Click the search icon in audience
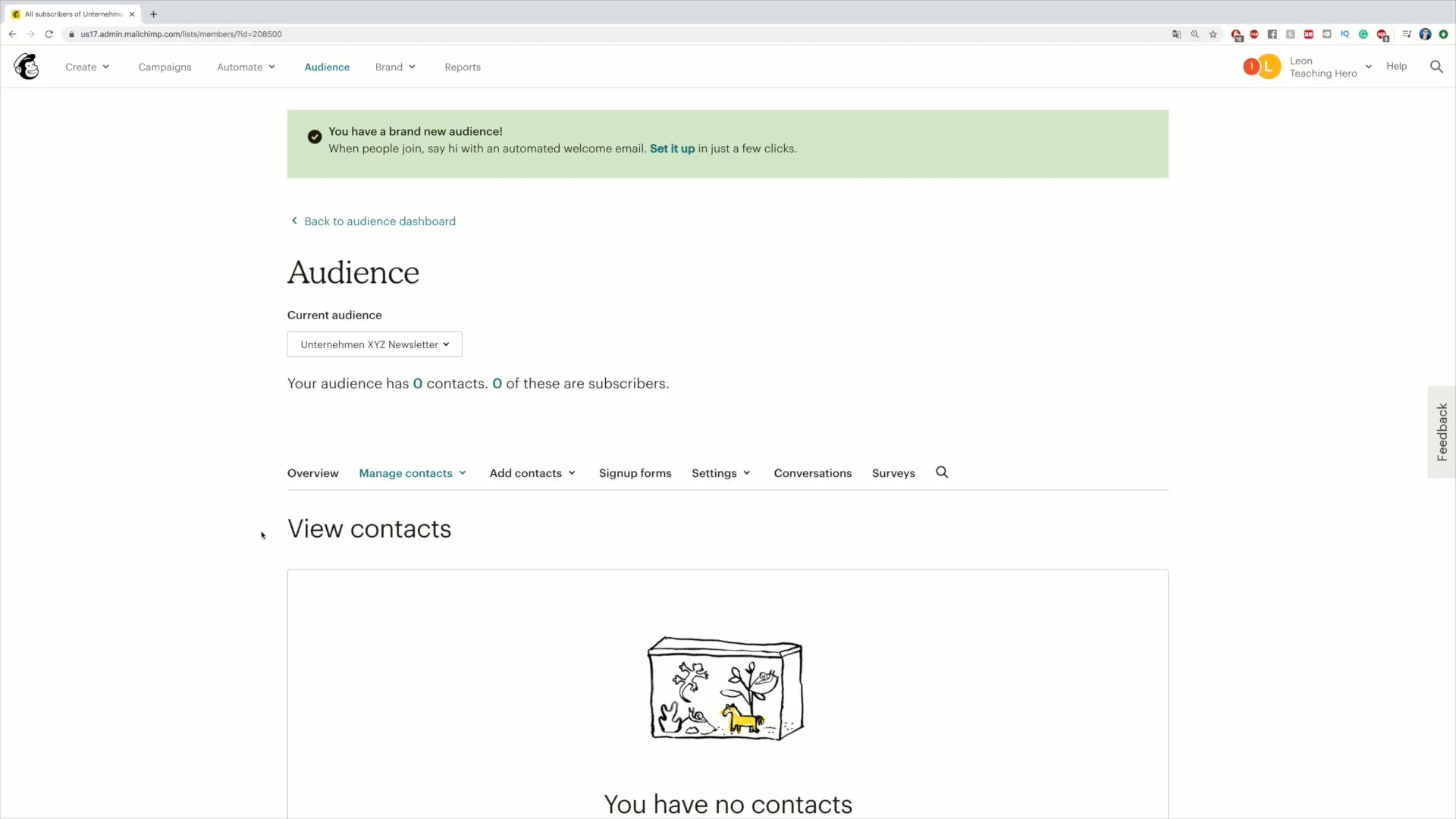 [x=942, y=472]
